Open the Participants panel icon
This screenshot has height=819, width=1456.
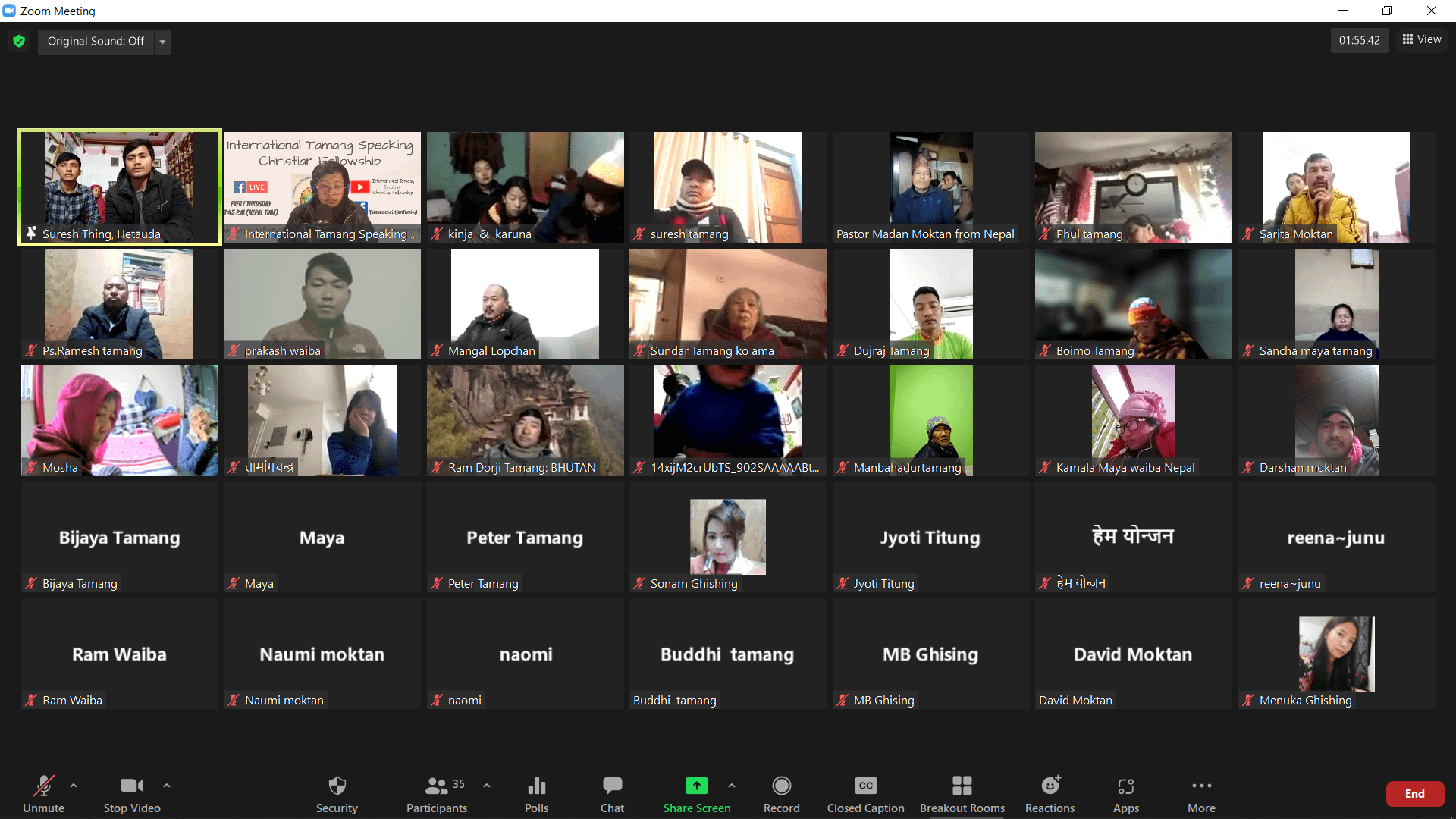(x=437, y=786)
